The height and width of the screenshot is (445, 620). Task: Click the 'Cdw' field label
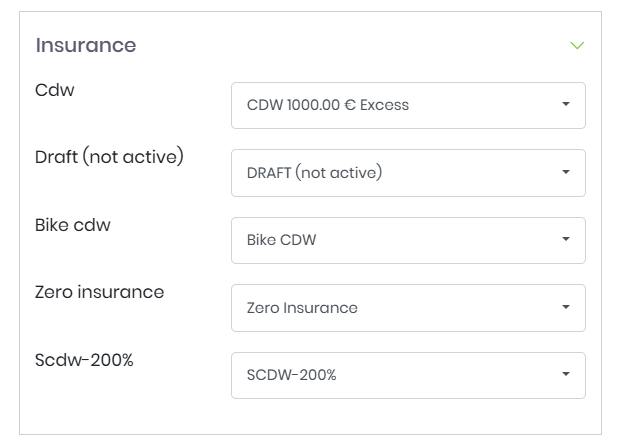(x=55, y=90)
